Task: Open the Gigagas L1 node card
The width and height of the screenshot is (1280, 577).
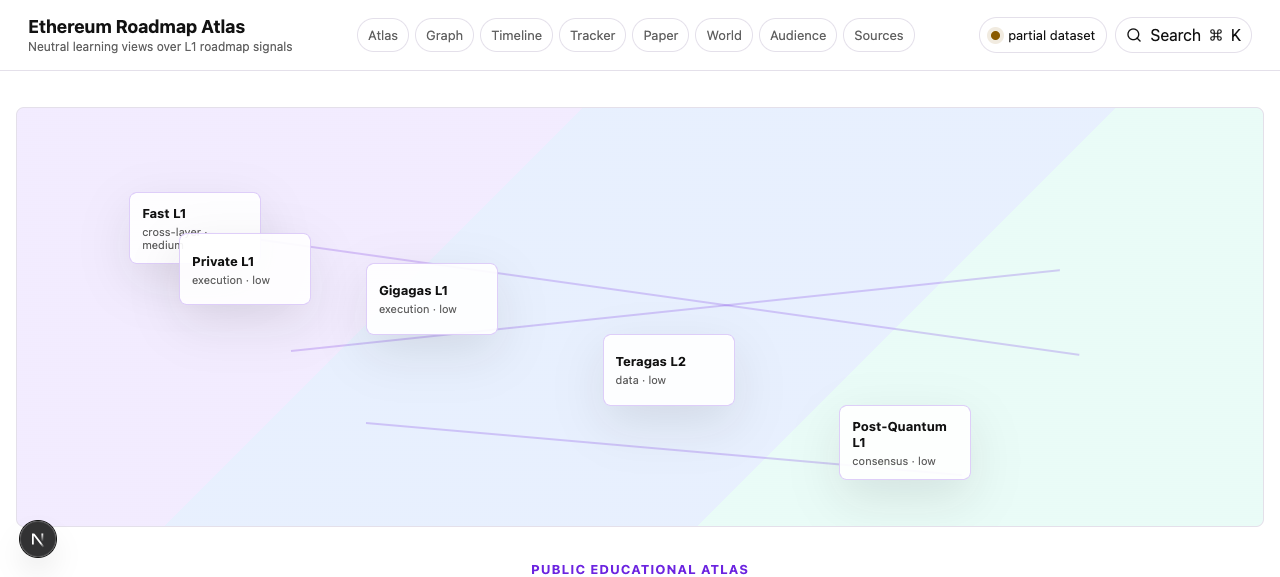Action: point(432,299)
